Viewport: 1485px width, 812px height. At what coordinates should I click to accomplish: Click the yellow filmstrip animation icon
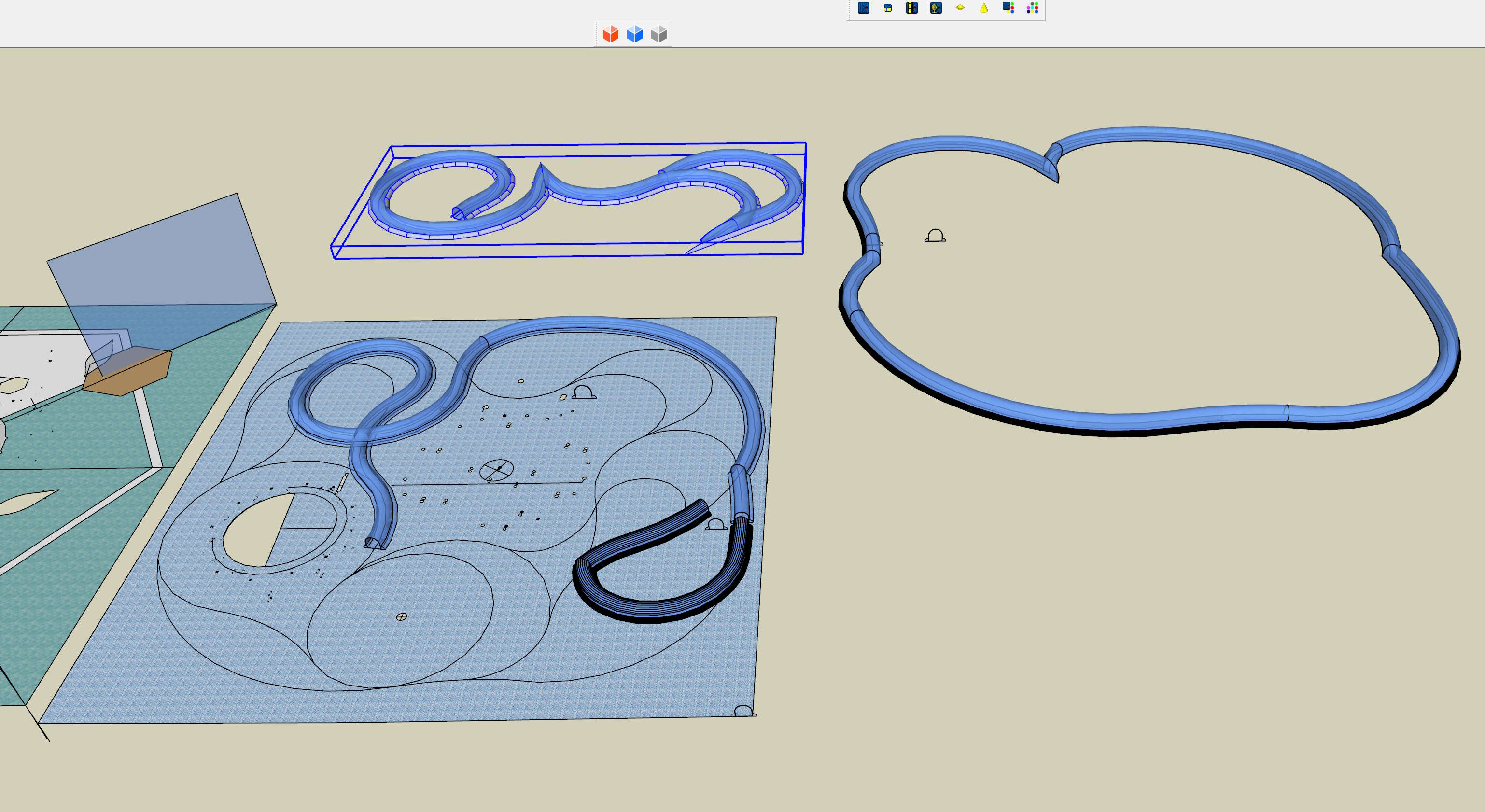point(911,8)
